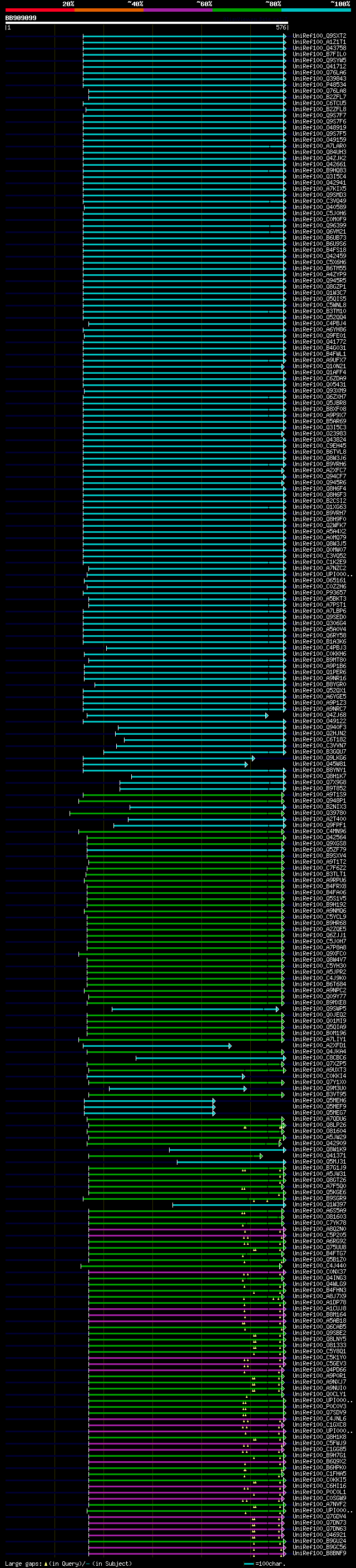Open hit UniRef100_C6H116
The image size is (356, 1568).
tap(319, 1486)
